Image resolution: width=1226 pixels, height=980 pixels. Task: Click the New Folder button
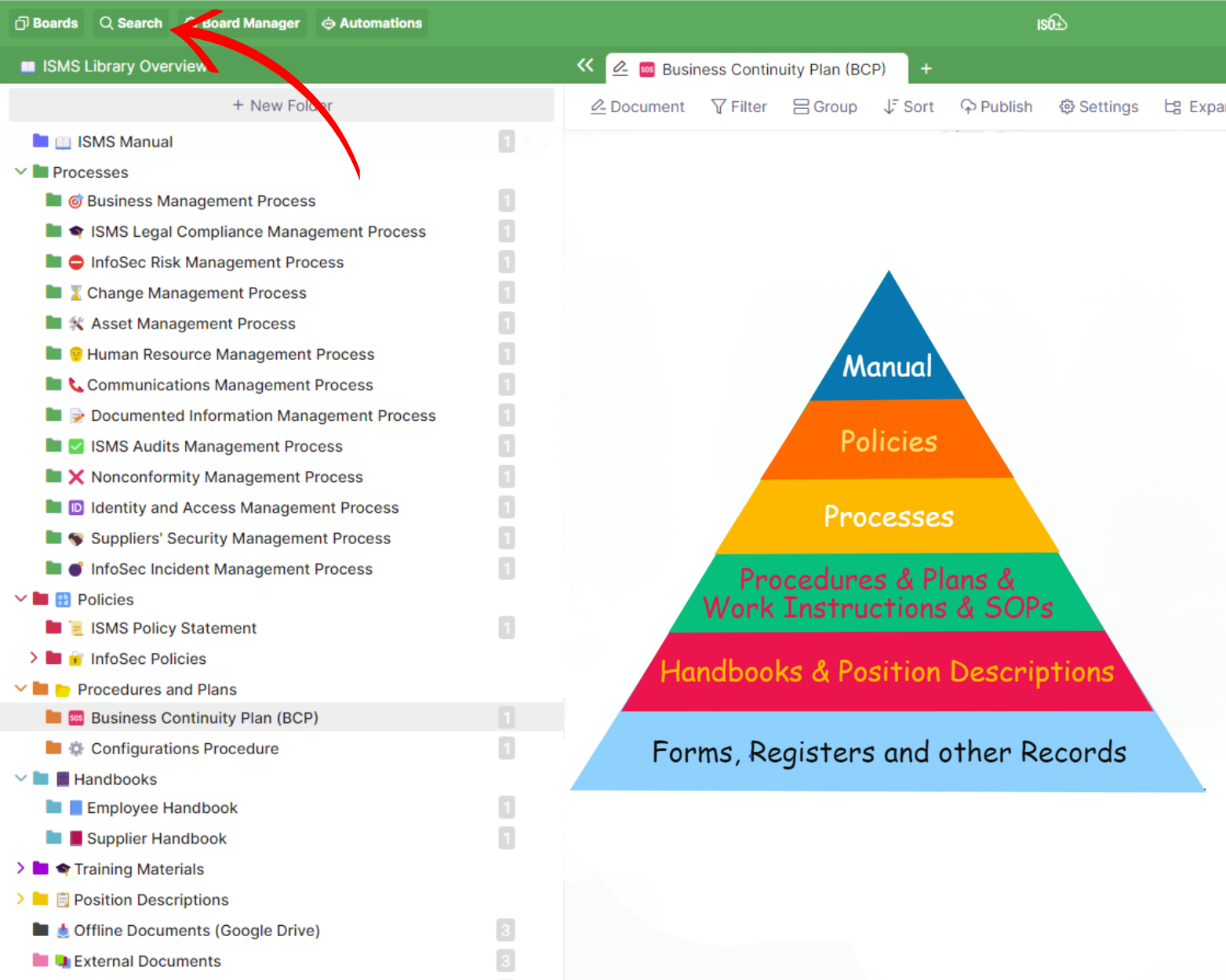[282, 105]
